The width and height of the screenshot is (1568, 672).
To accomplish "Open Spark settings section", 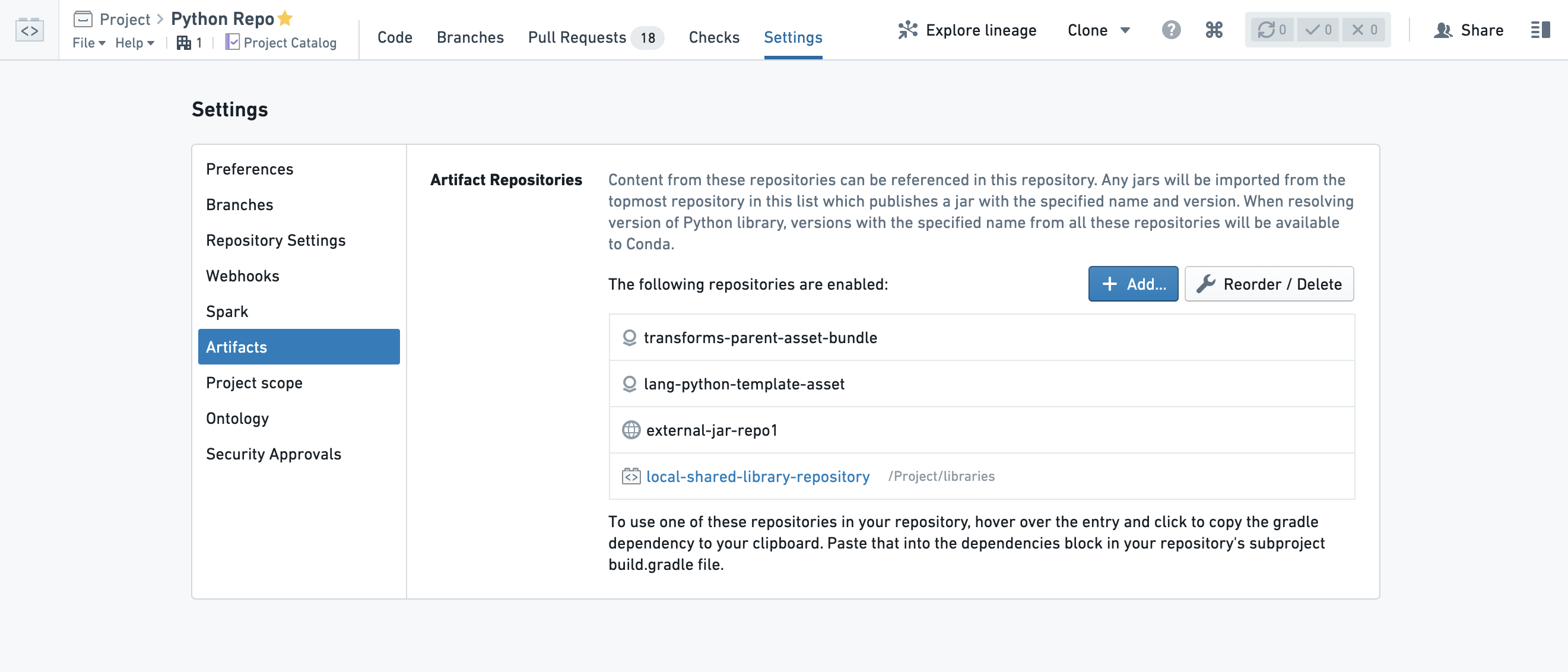I will 299,311.
